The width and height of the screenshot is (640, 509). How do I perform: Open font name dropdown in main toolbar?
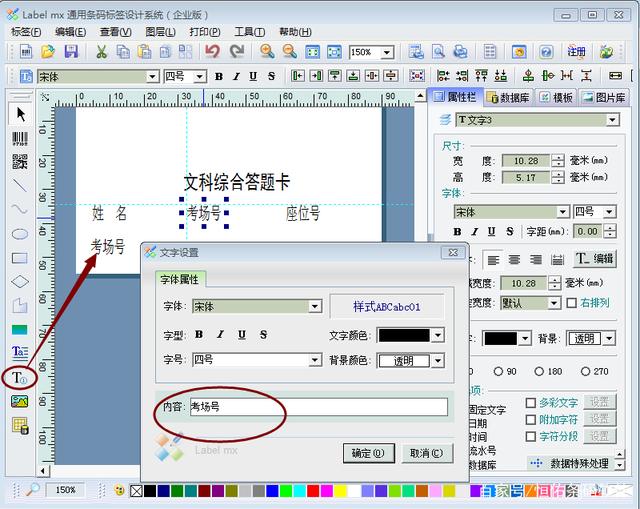coord(152,76)
